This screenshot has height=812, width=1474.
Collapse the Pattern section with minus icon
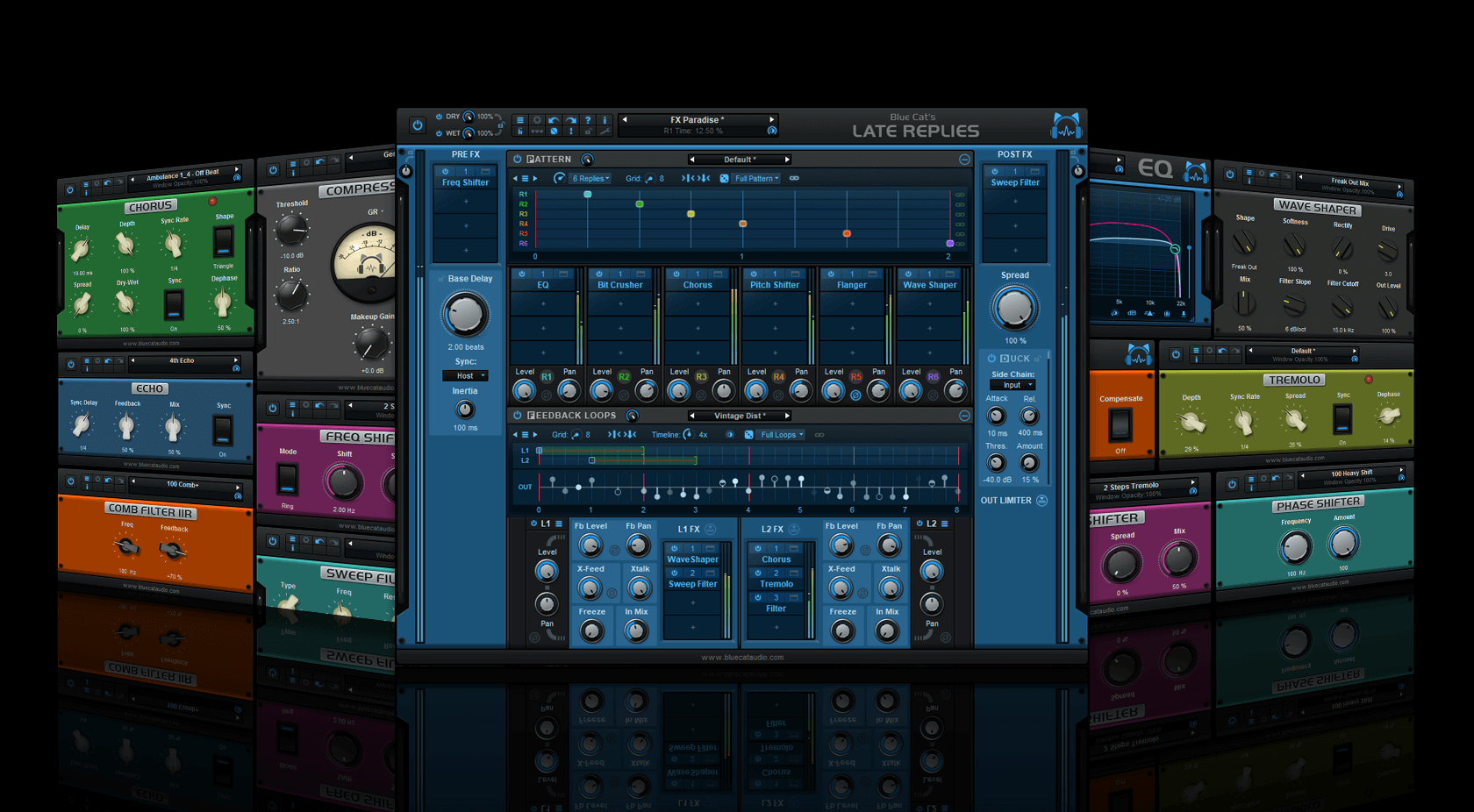click(x=964, y=160)
